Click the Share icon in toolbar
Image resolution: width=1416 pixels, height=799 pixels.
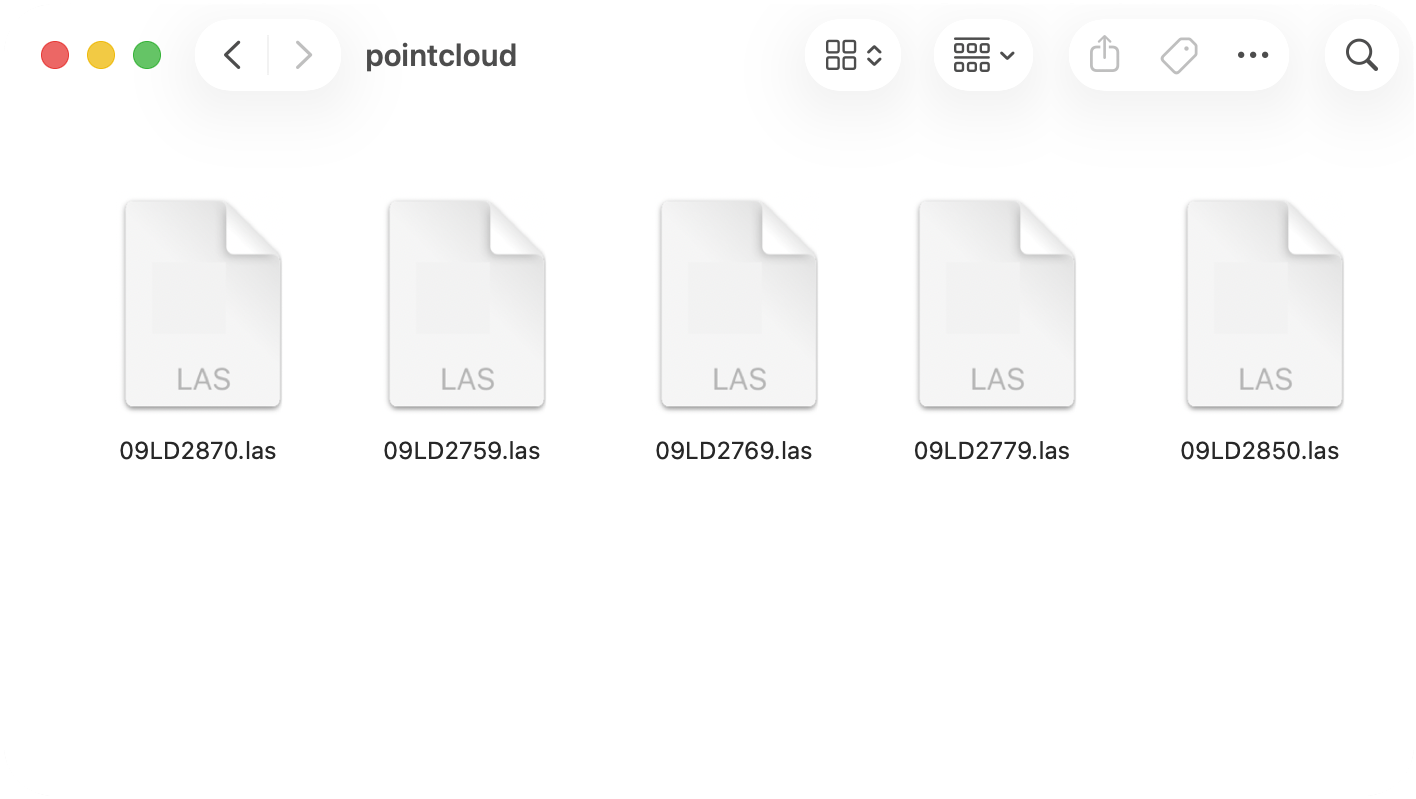[1104, 54]
